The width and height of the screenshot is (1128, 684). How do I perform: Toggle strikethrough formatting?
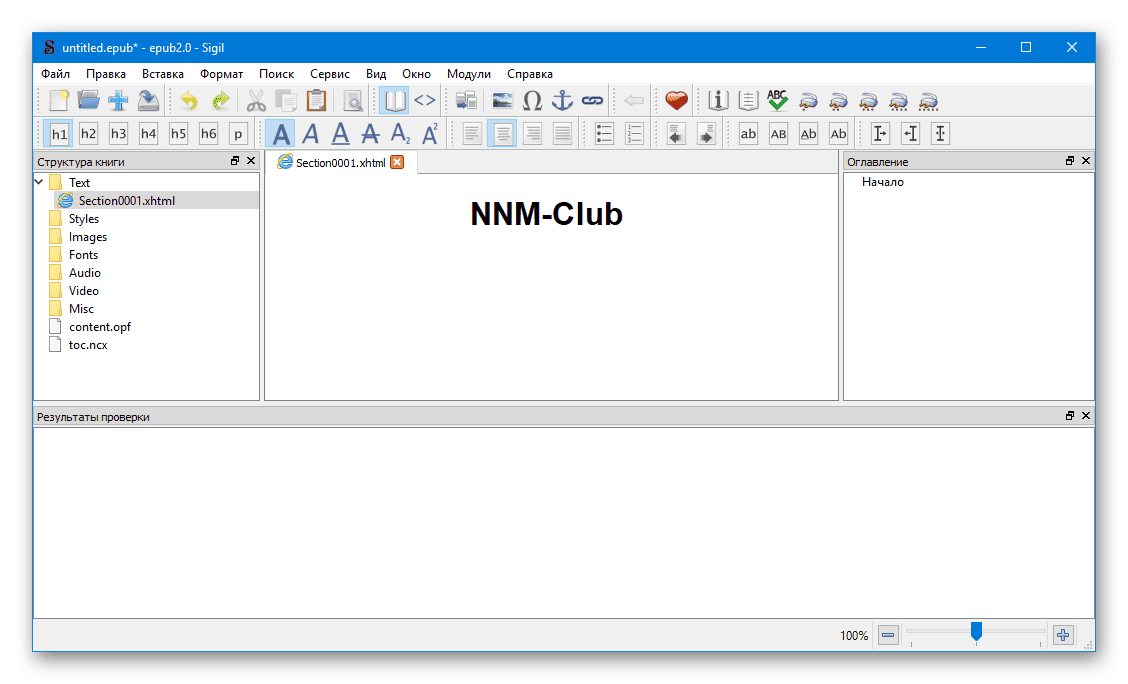click(x=370, y=134)
